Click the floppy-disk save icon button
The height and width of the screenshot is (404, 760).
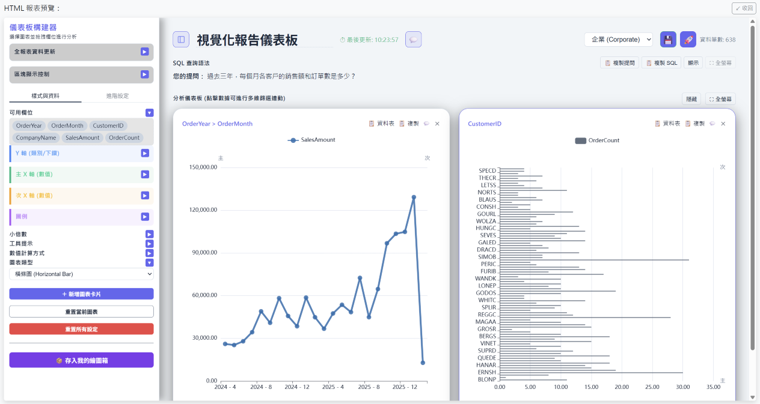[668, 39]
